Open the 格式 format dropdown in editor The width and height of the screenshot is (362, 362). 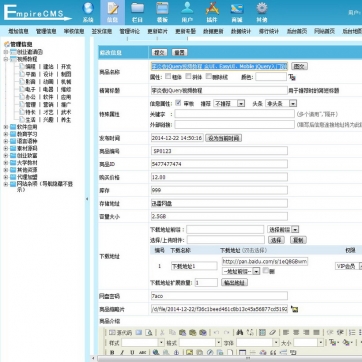(x=200, y=342)
